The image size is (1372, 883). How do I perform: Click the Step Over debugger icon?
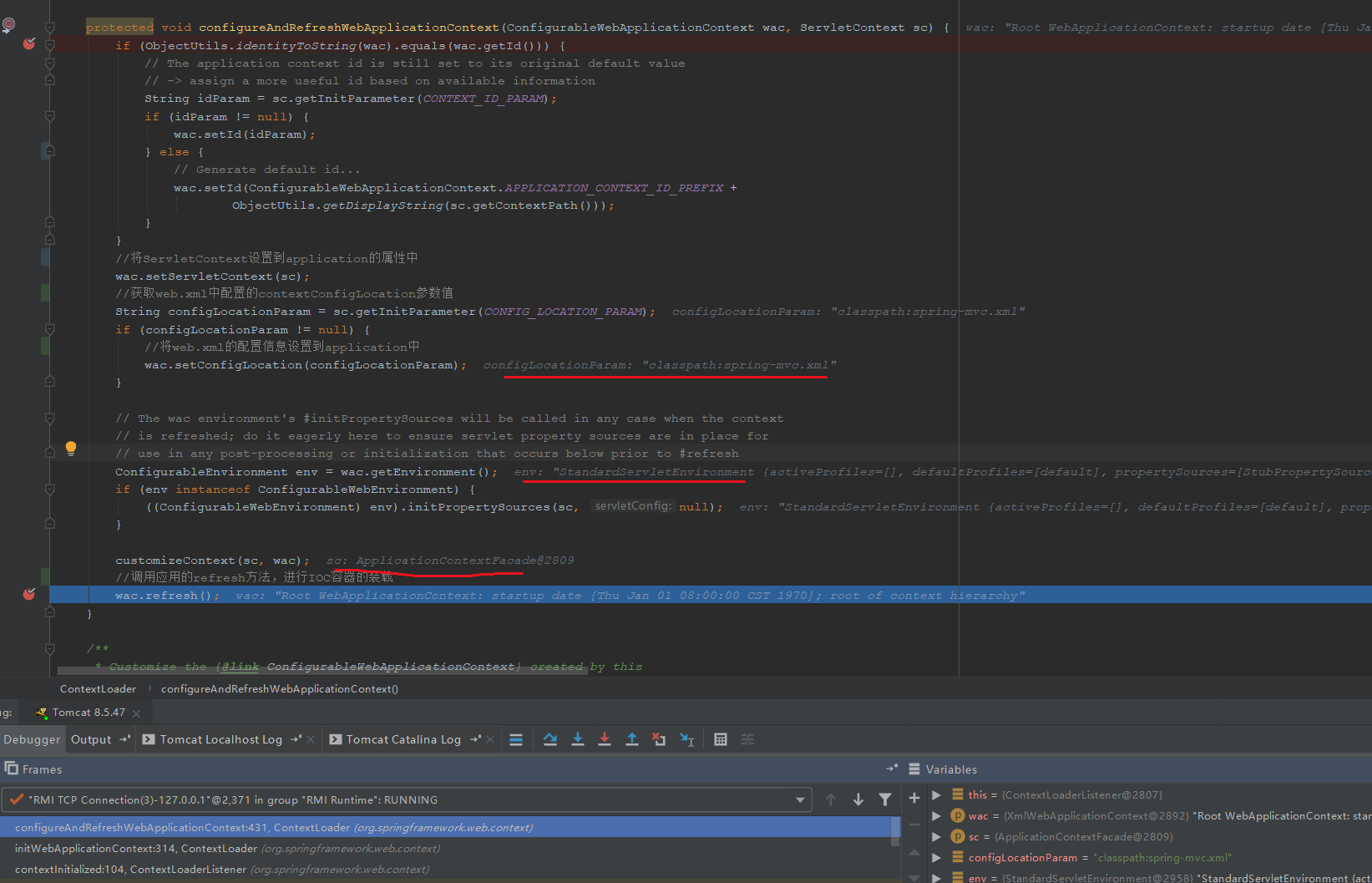click(x=549, y=739)
